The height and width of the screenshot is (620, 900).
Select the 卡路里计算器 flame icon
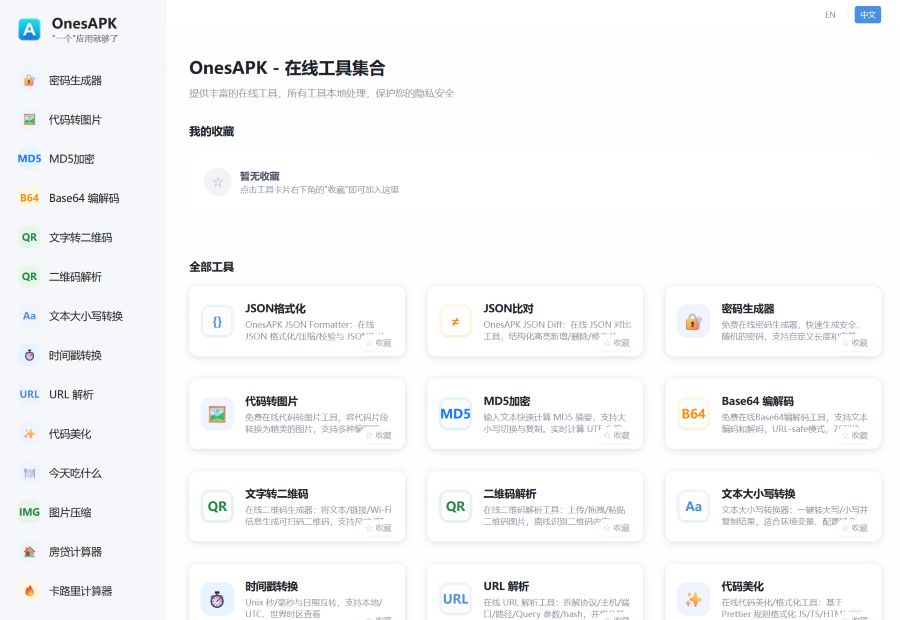[29, 591]
